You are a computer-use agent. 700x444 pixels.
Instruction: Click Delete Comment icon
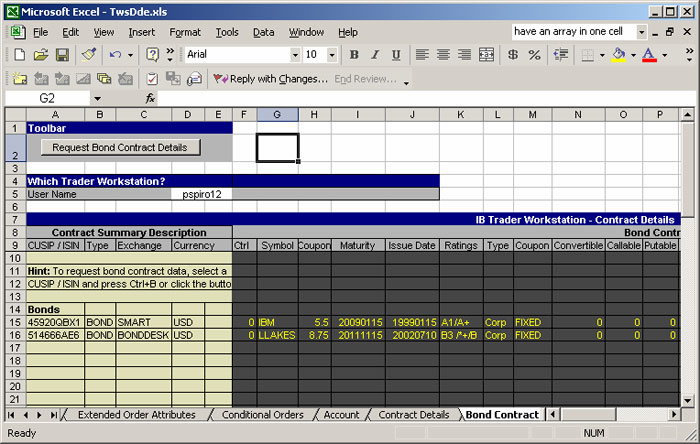pyautogui.click(x=125, y=79)
